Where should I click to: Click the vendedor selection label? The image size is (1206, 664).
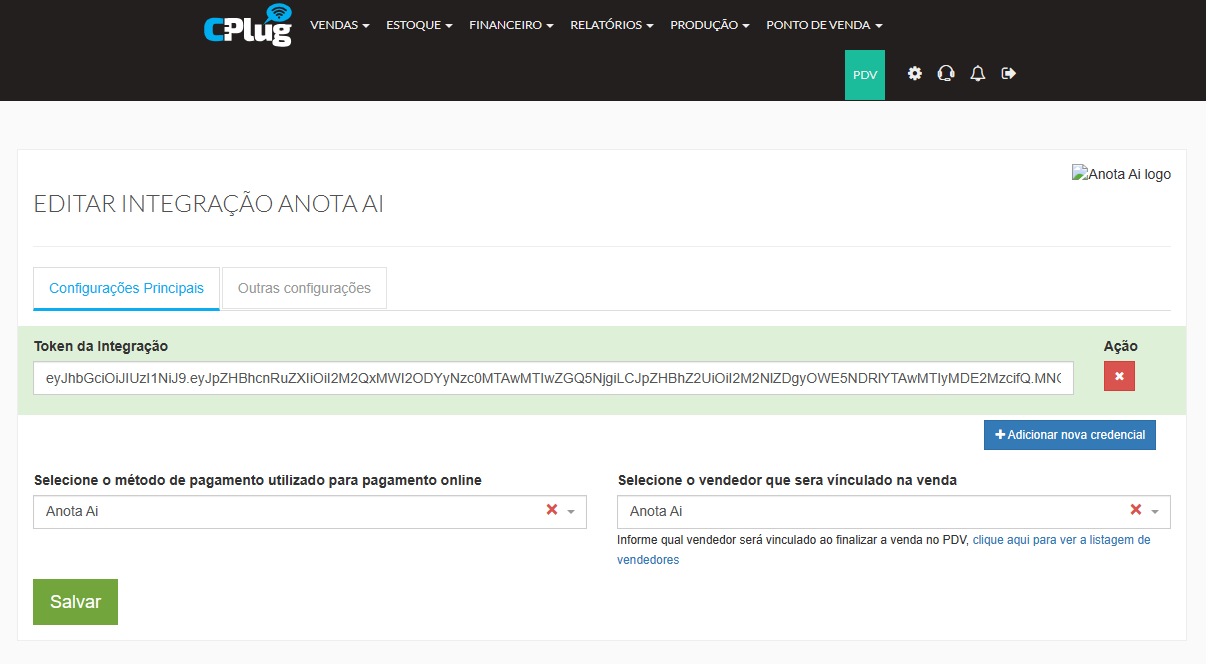(x=787, y=480)
